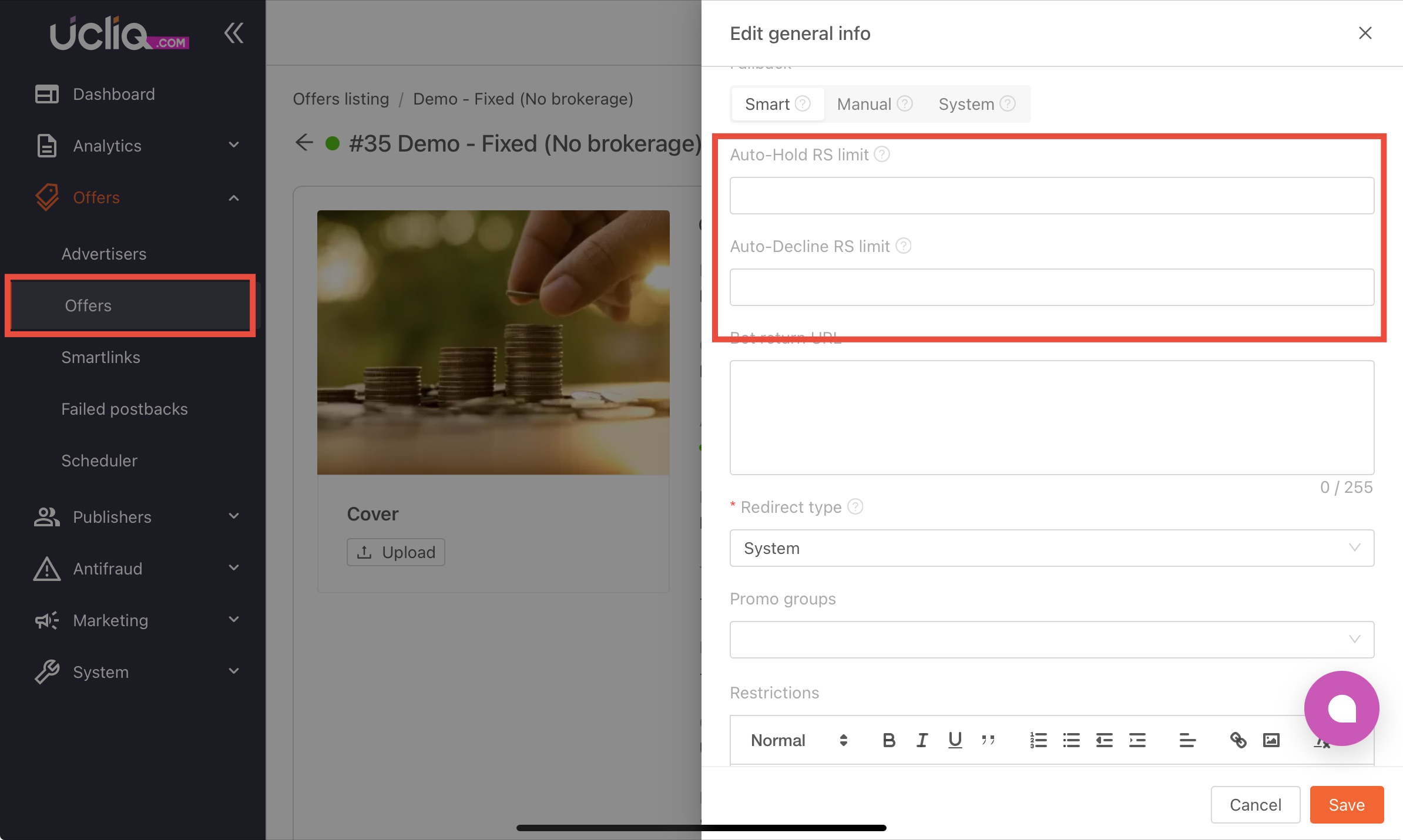The image size is (1403, 840).
Task: Open help tooltip for Redirect type
Action: click(x=855, y=506)
